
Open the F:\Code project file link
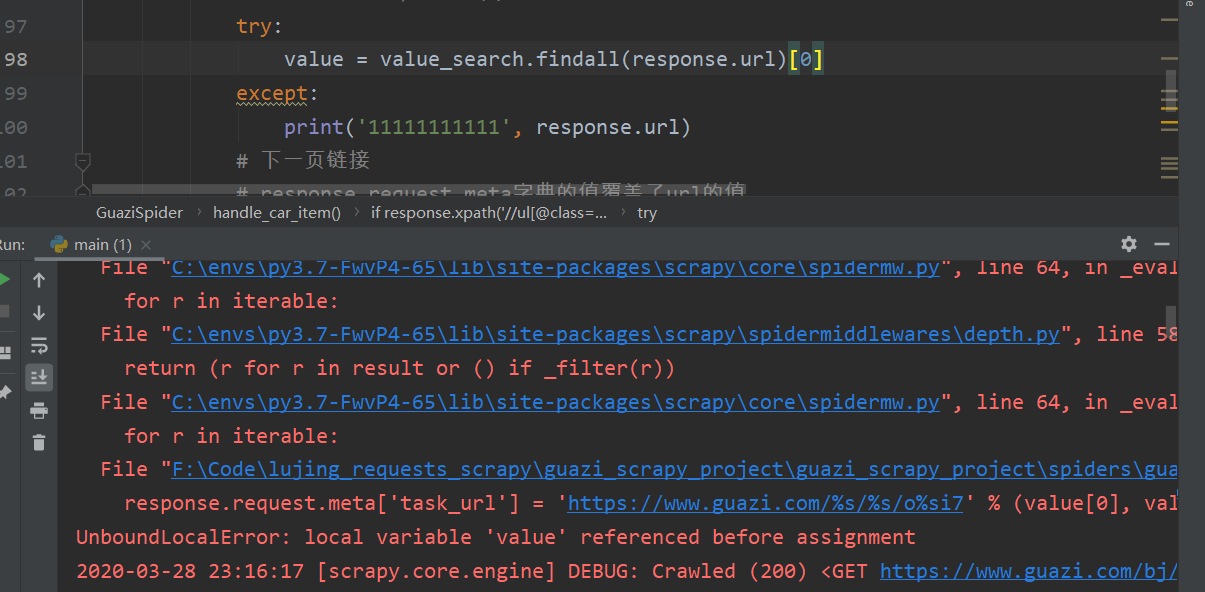tap(674, 469)
